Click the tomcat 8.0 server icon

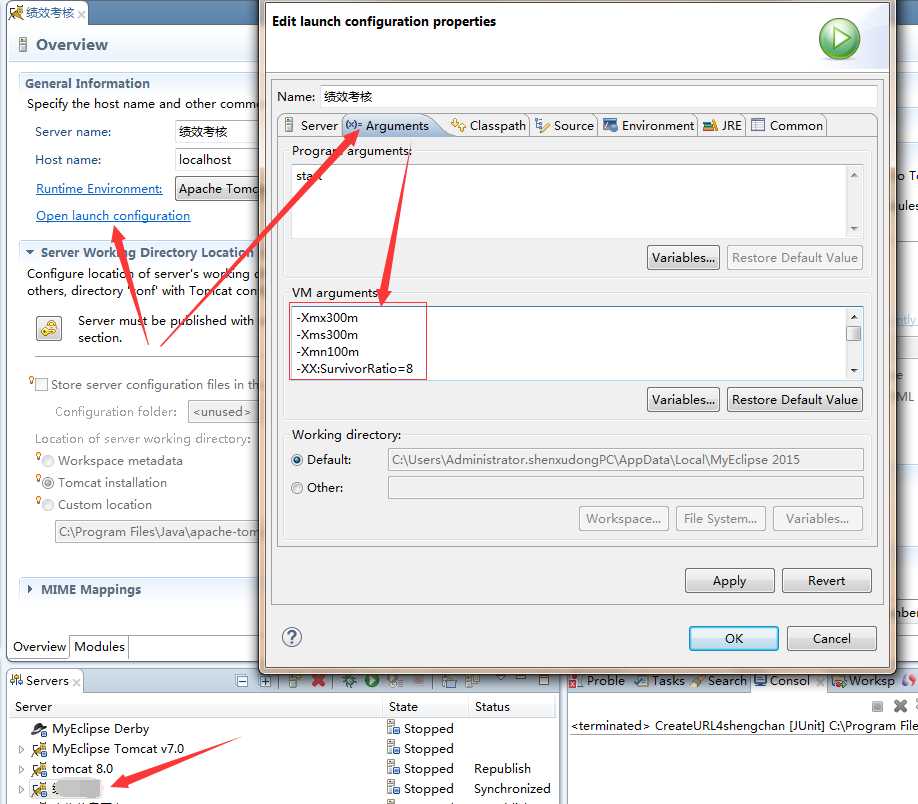tap(39, 769)
